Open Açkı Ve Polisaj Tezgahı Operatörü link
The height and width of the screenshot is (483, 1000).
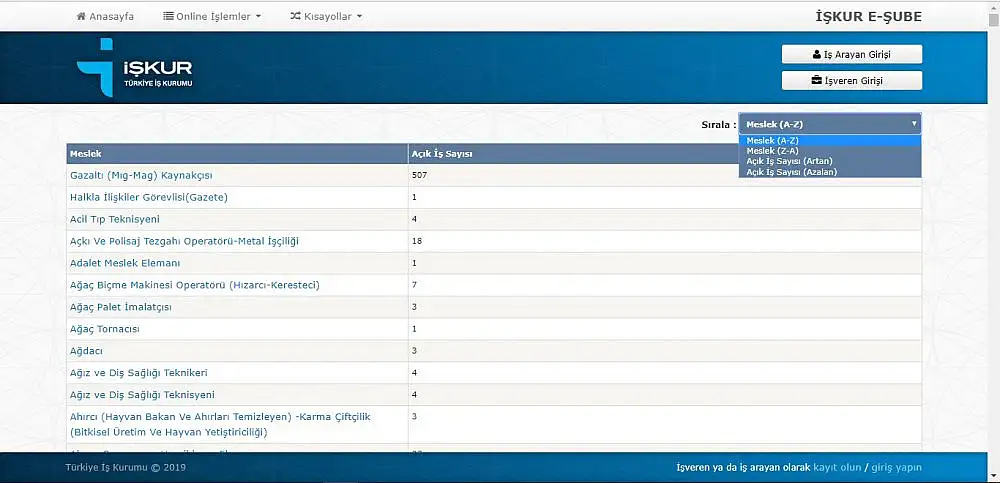(x=184, y=241)
